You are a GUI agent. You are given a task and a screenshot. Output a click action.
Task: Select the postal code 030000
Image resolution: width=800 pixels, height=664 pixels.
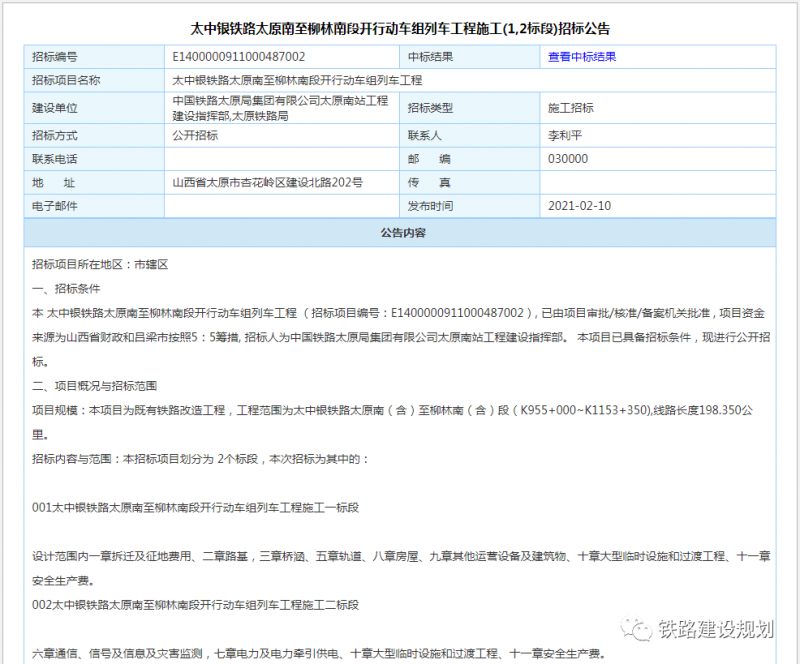point(568,159)
